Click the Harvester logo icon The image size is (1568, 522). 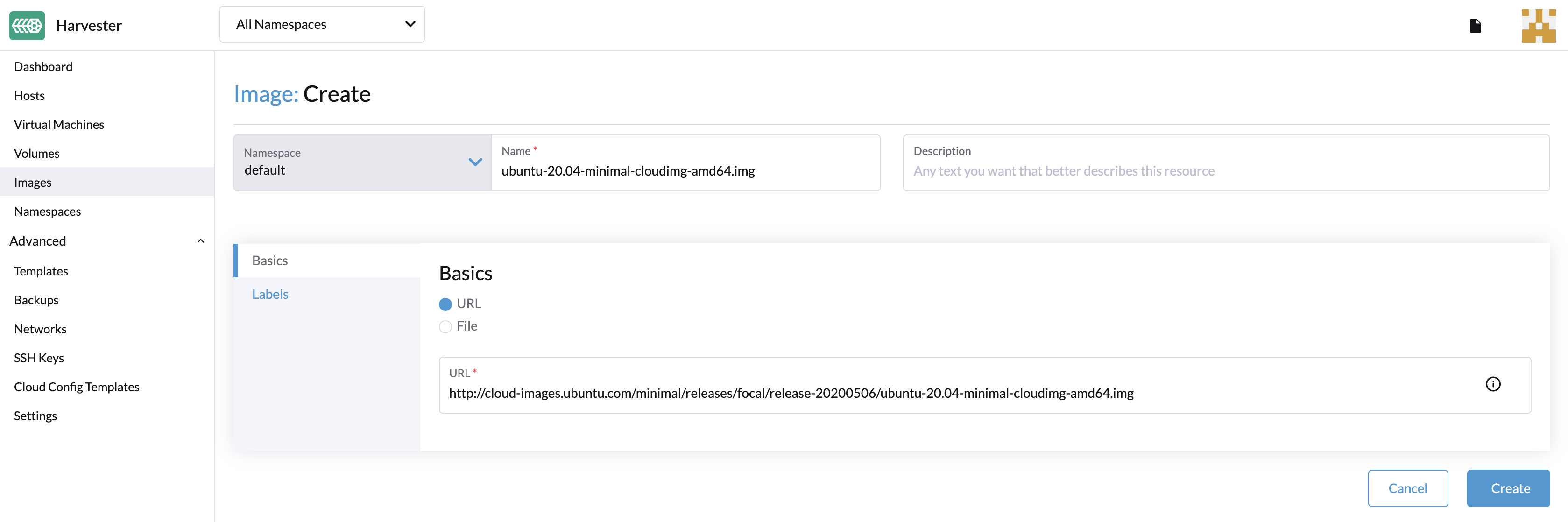coord(27,26)
